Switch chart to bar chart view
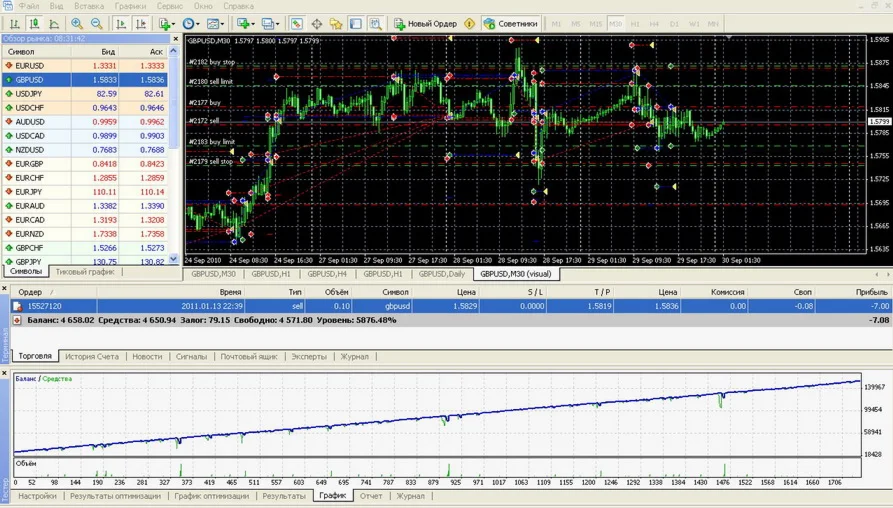Screen dimensions: 893x508 [15, 24]
